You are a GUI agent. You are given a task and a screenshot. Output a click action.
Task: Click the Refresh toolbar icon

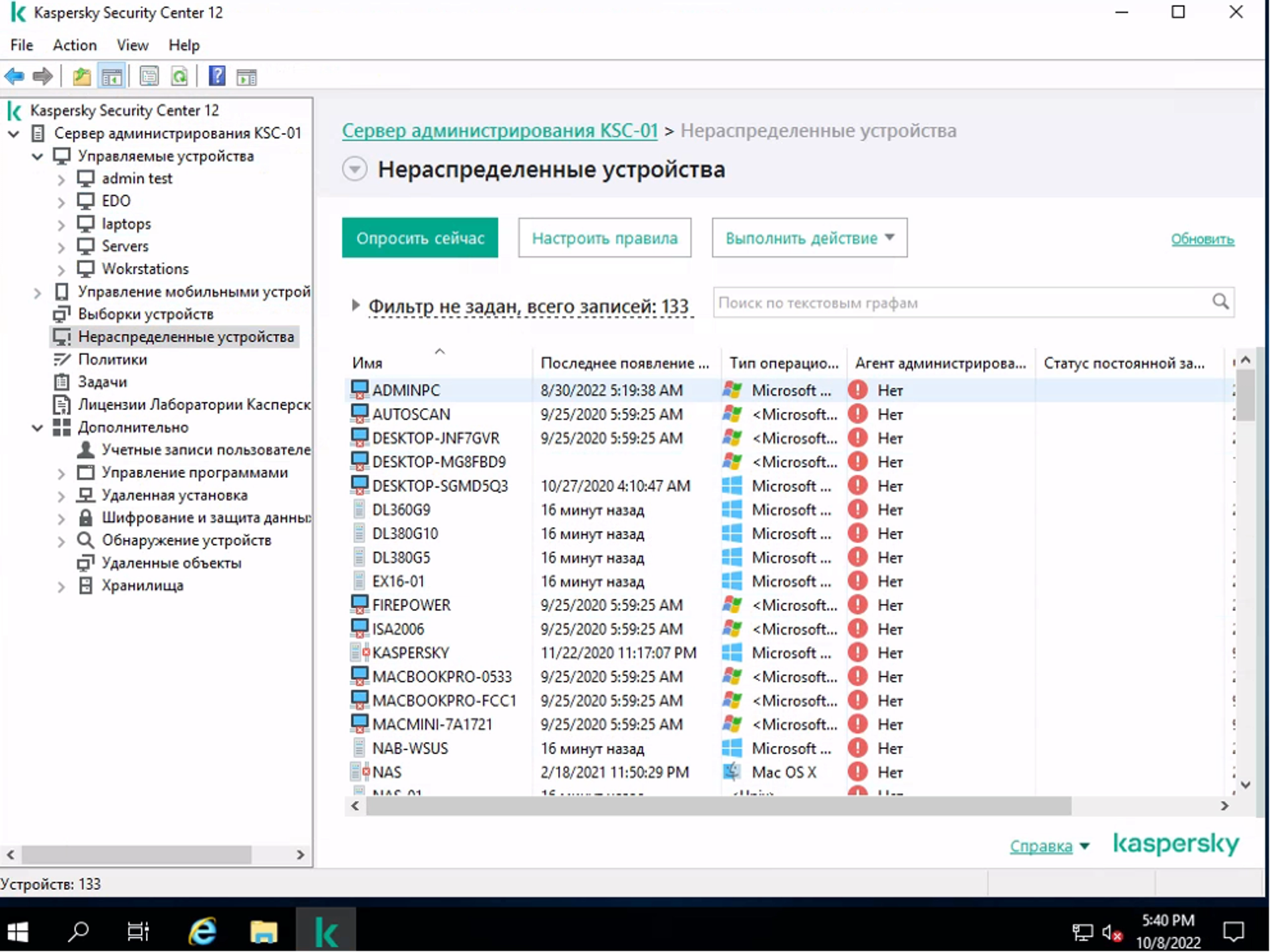180,76
